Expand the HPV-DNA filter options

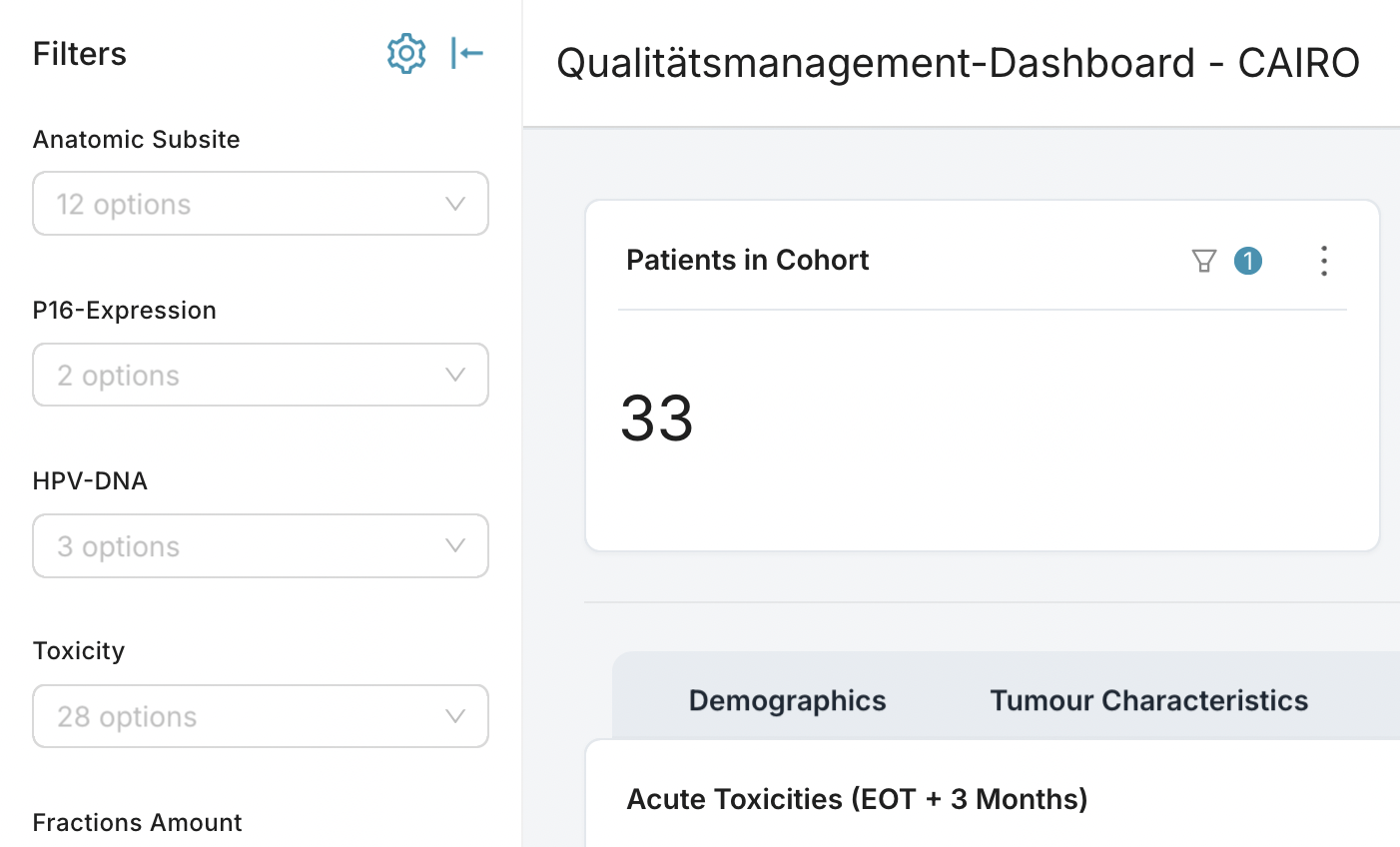tap(261, 545)
